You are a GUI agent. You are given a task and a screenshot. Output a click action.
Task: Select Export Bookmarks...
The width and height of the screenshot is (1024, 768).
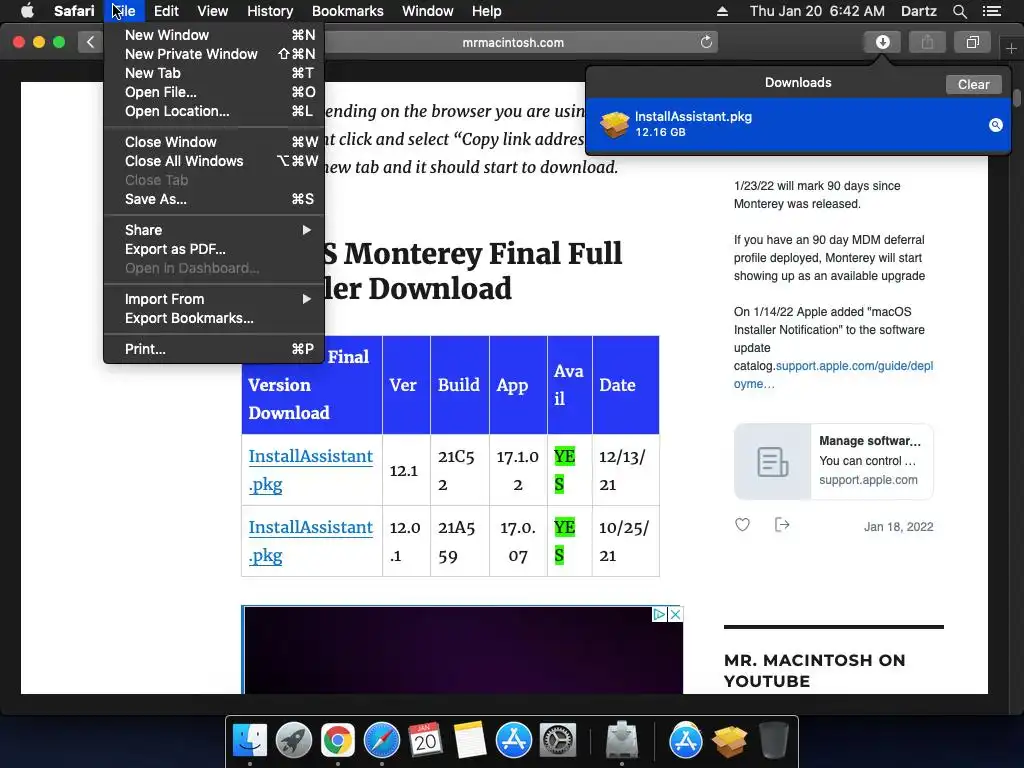214,318
